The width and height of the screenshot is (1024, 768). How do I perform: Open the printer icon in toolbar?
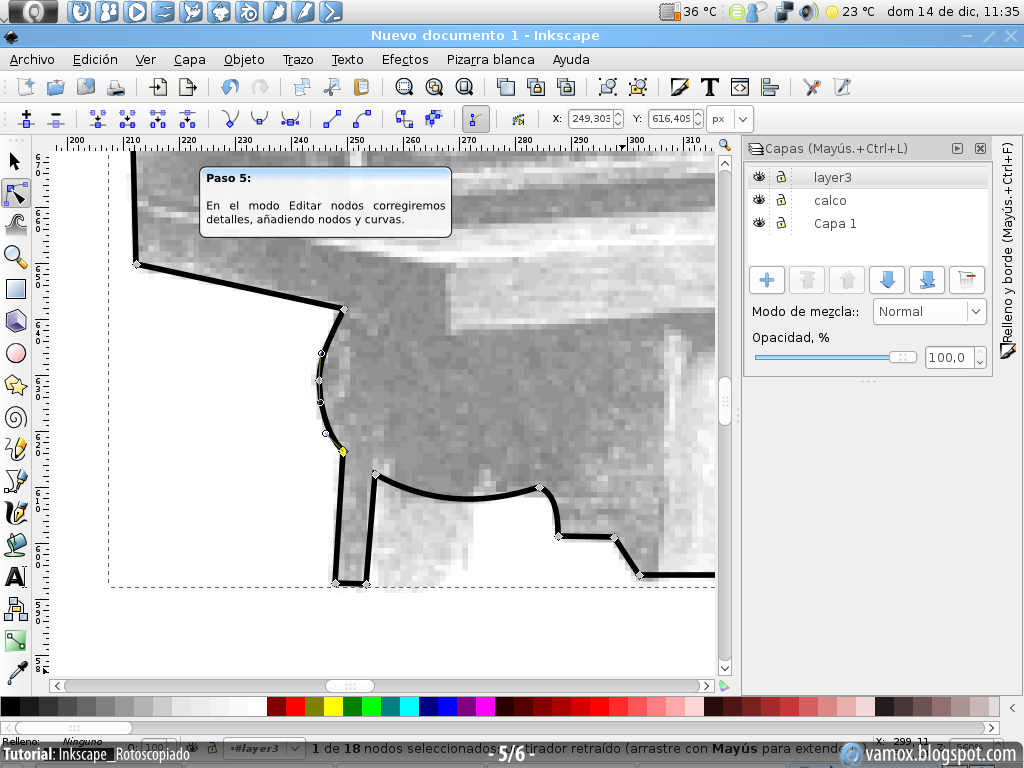click(x=116, y=87)
